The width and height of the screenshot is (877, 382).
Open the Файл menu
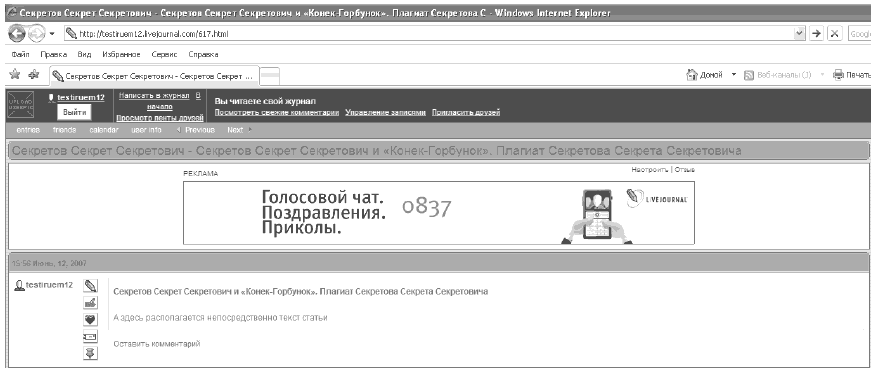(x=20, y=55)
